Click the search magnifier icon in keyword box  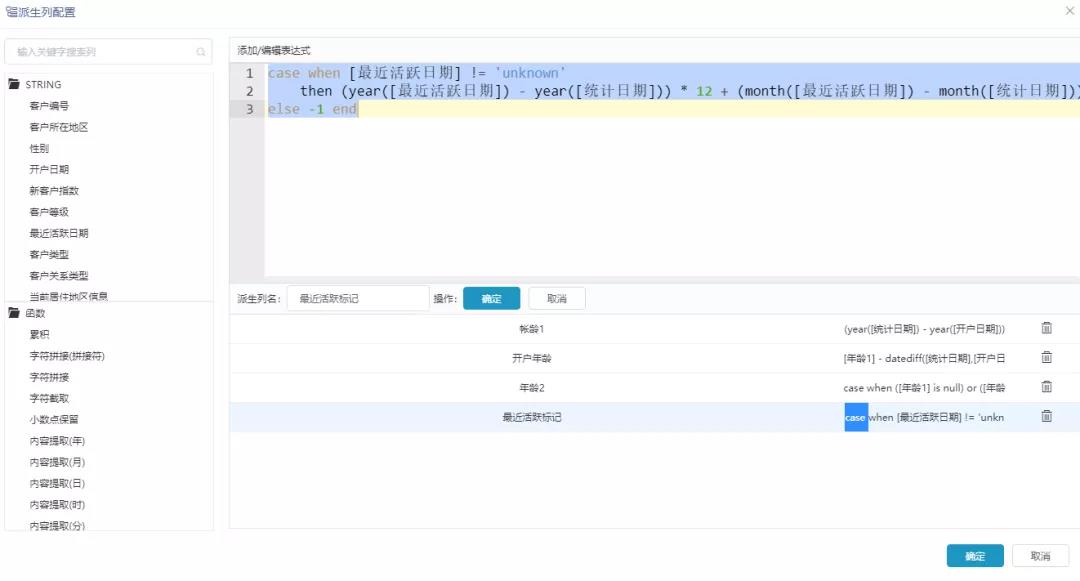pos(200,52)
